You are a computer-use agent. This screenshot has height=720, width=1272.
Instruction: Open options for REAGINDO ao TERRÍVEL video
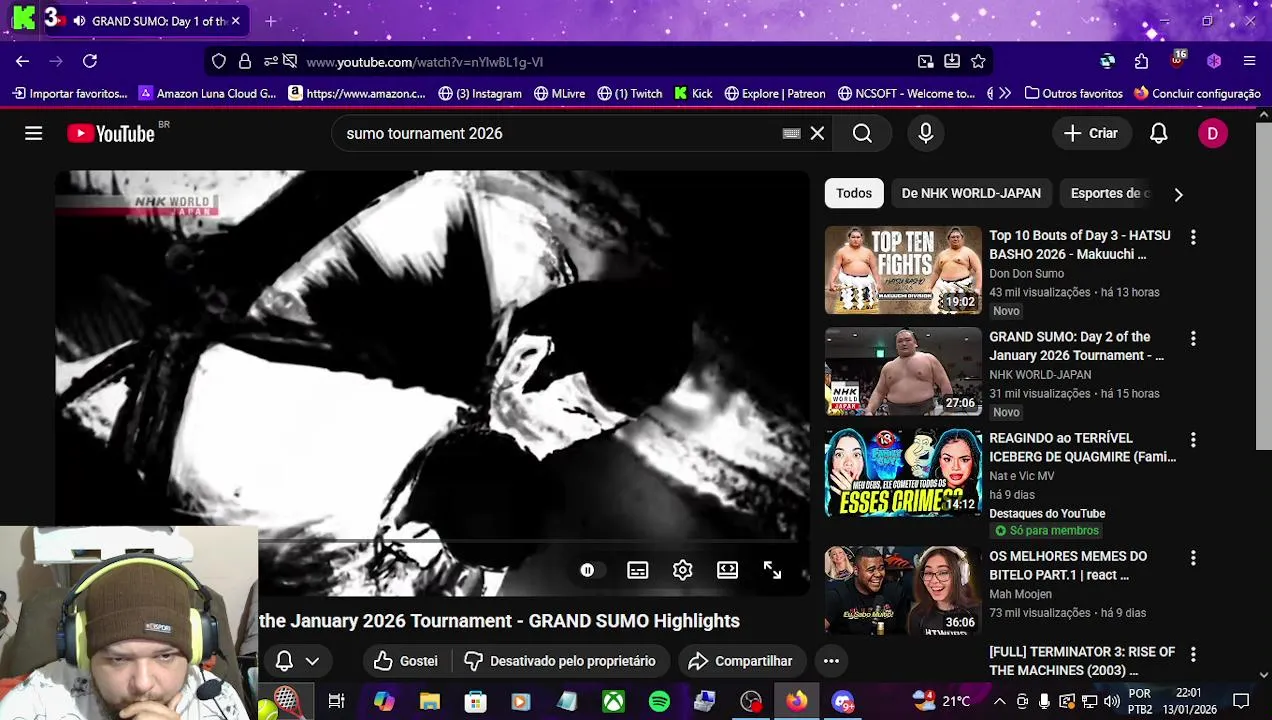pos(1192,439)
